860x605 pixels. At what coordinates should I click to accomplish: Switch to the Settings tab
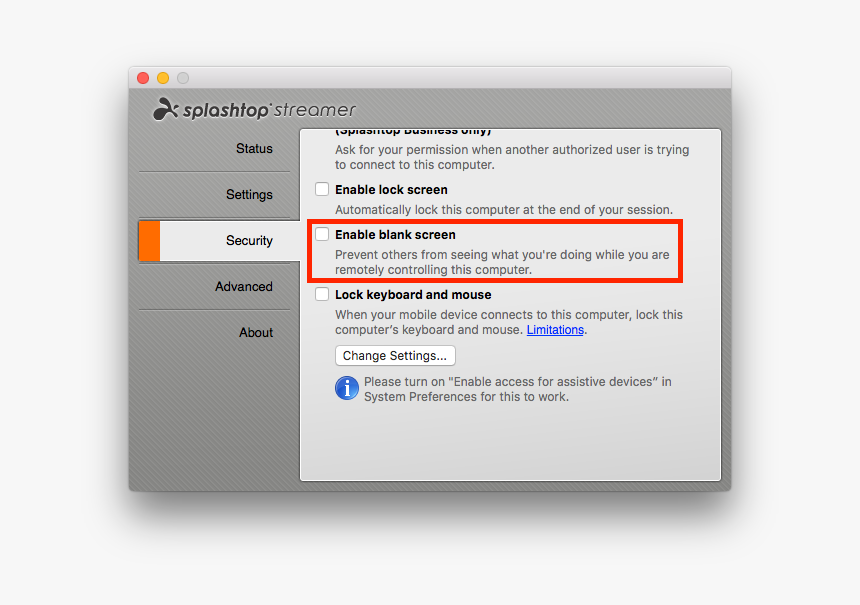click(x=249, y=195)
